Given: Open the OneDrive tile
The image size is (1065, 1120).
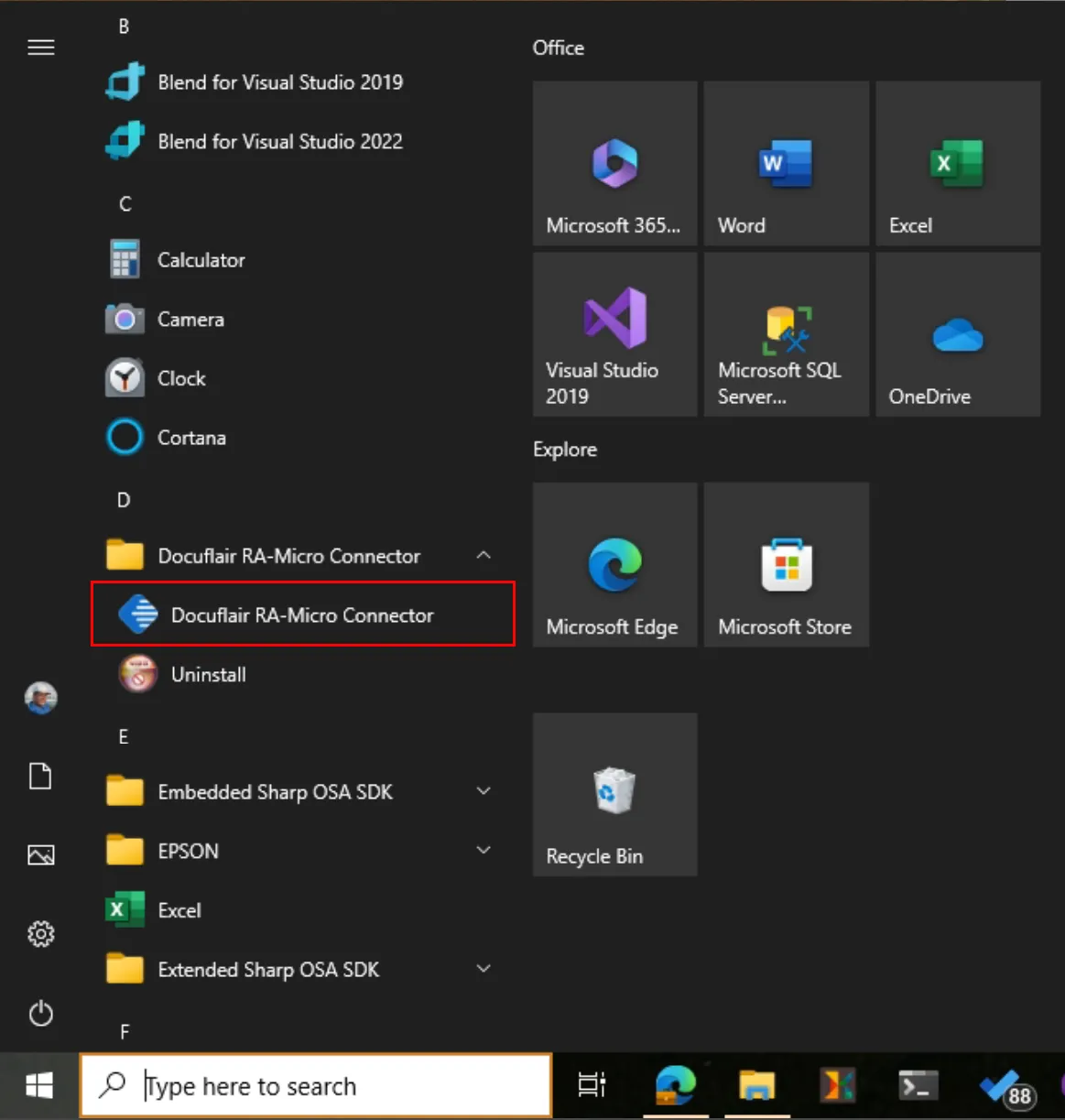Looking at the screenshot, I should click(957, 335).
